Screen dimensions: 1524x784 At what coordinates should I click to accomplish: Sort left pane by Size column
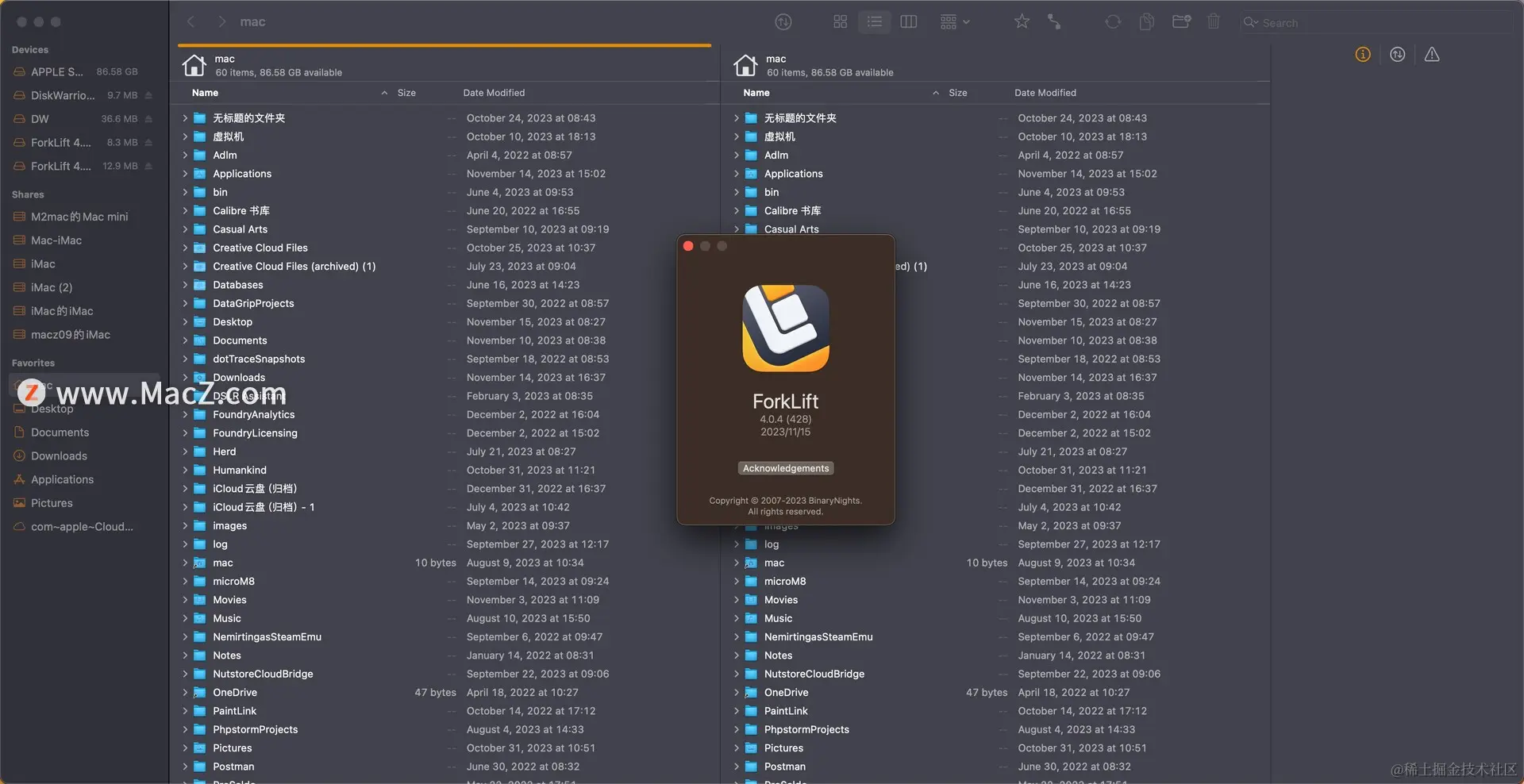point(406,93)
